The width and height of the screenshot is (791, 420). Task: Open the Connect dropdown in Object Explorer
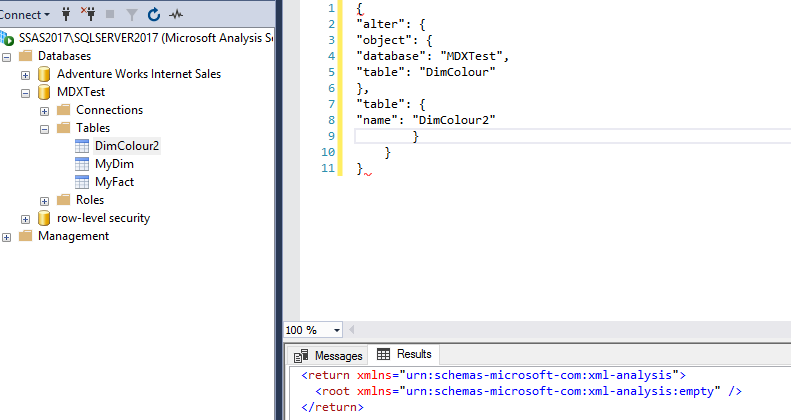24,15
